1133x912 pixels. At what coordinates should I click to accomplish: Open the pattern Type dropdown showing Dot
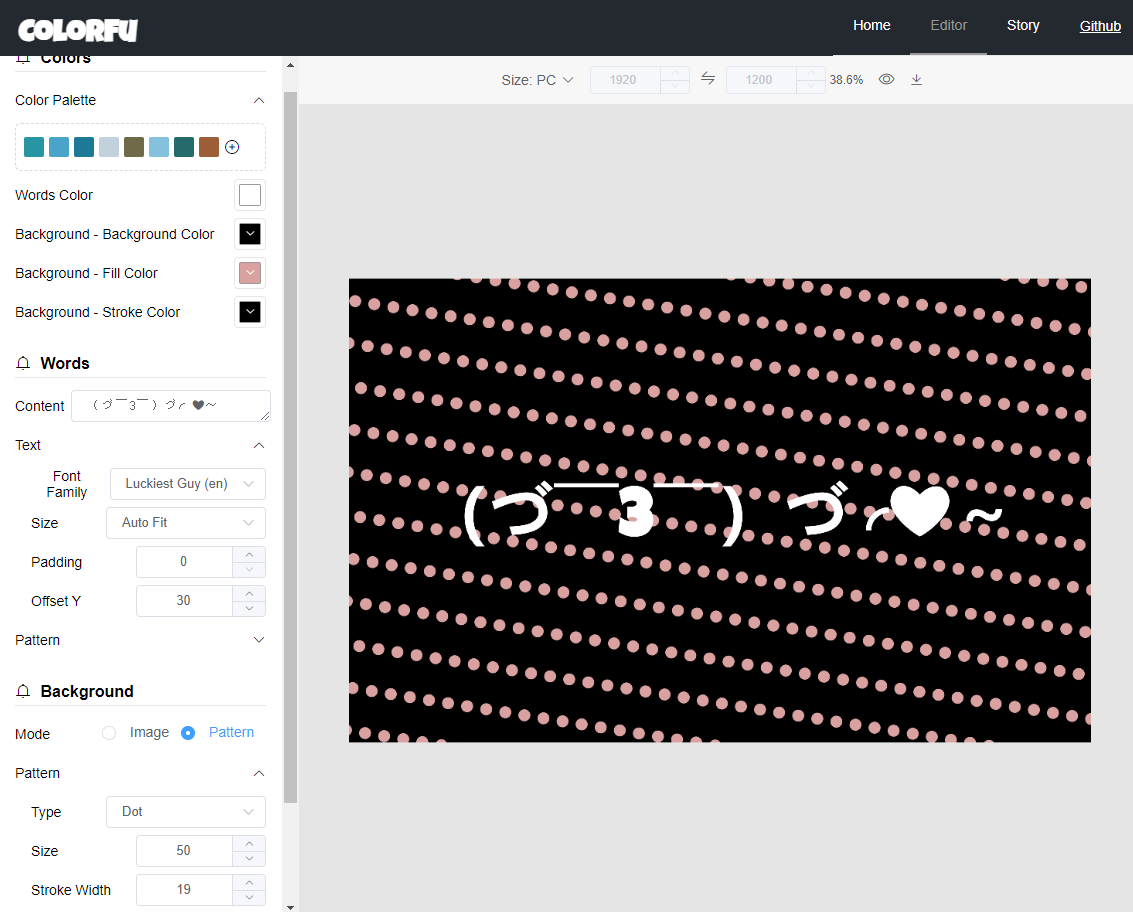pos(186,812)
